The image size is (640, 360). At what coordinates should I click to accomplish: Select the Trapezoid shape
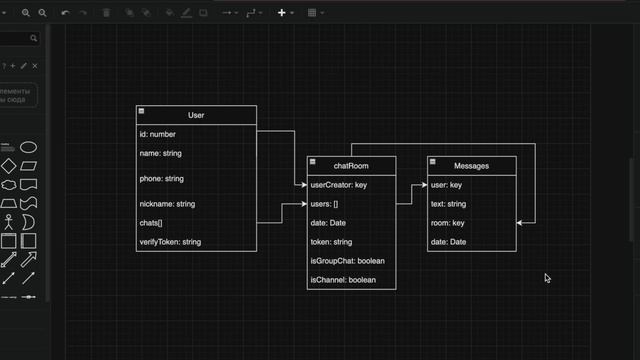coord(8,203)
